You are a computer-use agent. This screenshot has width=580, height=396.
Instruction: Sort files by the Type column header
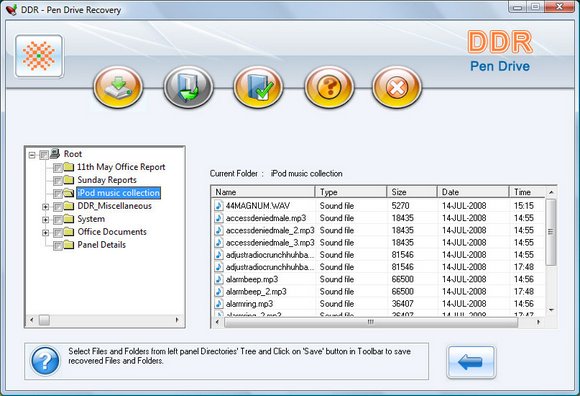point(351,192)
